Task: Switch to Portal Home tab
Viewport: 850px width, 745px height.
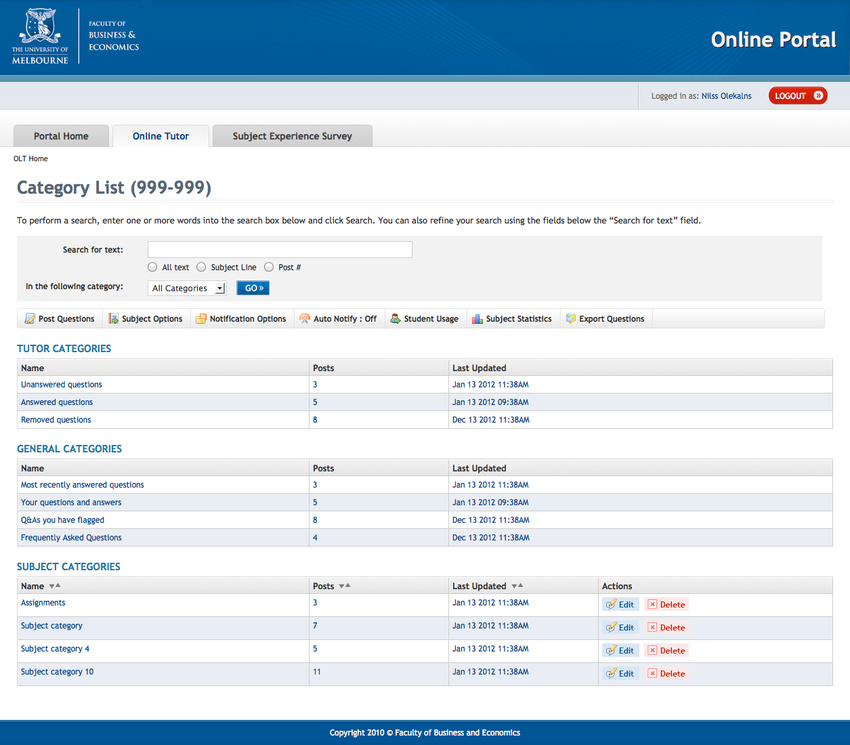Action: click(x=61, y=136)
